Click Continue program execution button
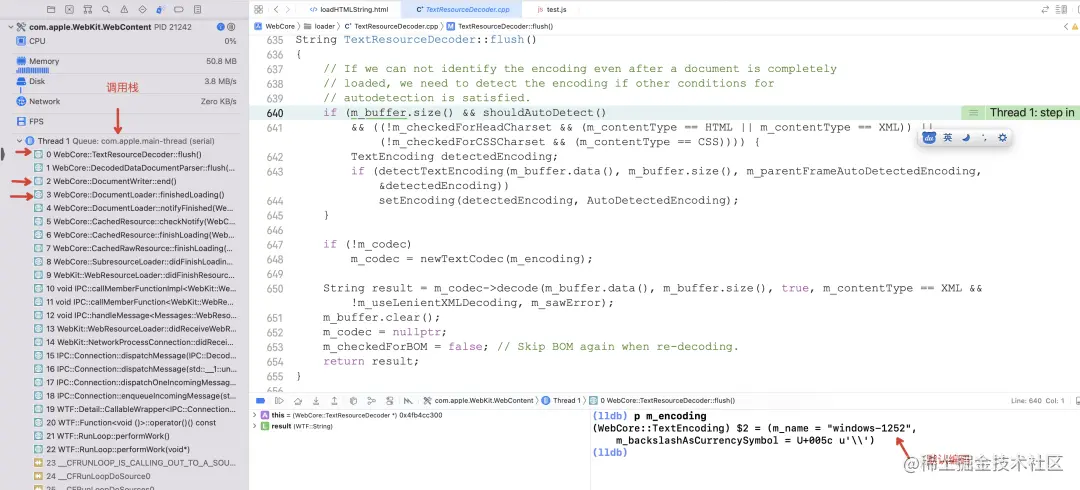 click(x=279, y=400)
